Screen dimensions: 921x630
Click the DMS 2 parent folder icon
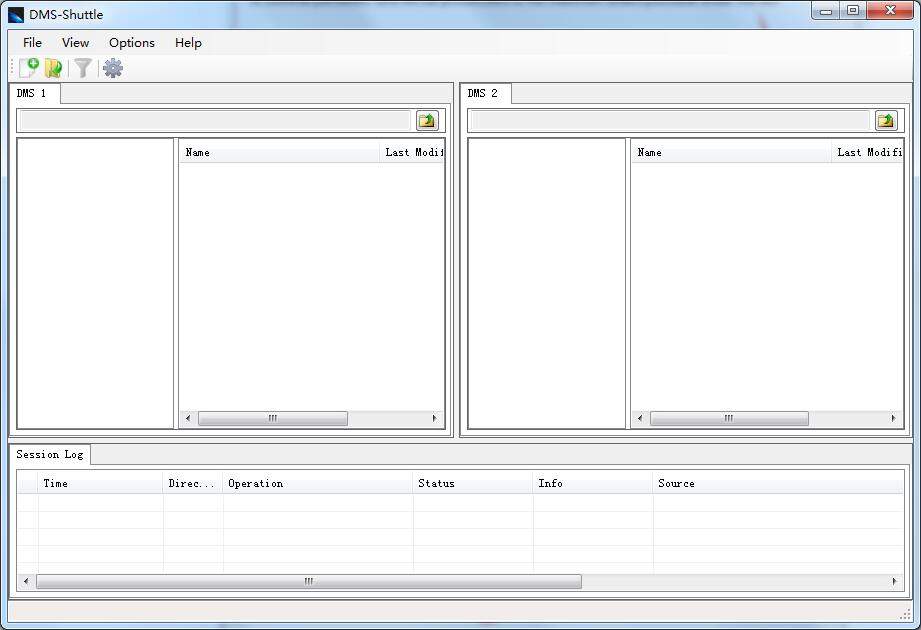(x=886, y=121)
